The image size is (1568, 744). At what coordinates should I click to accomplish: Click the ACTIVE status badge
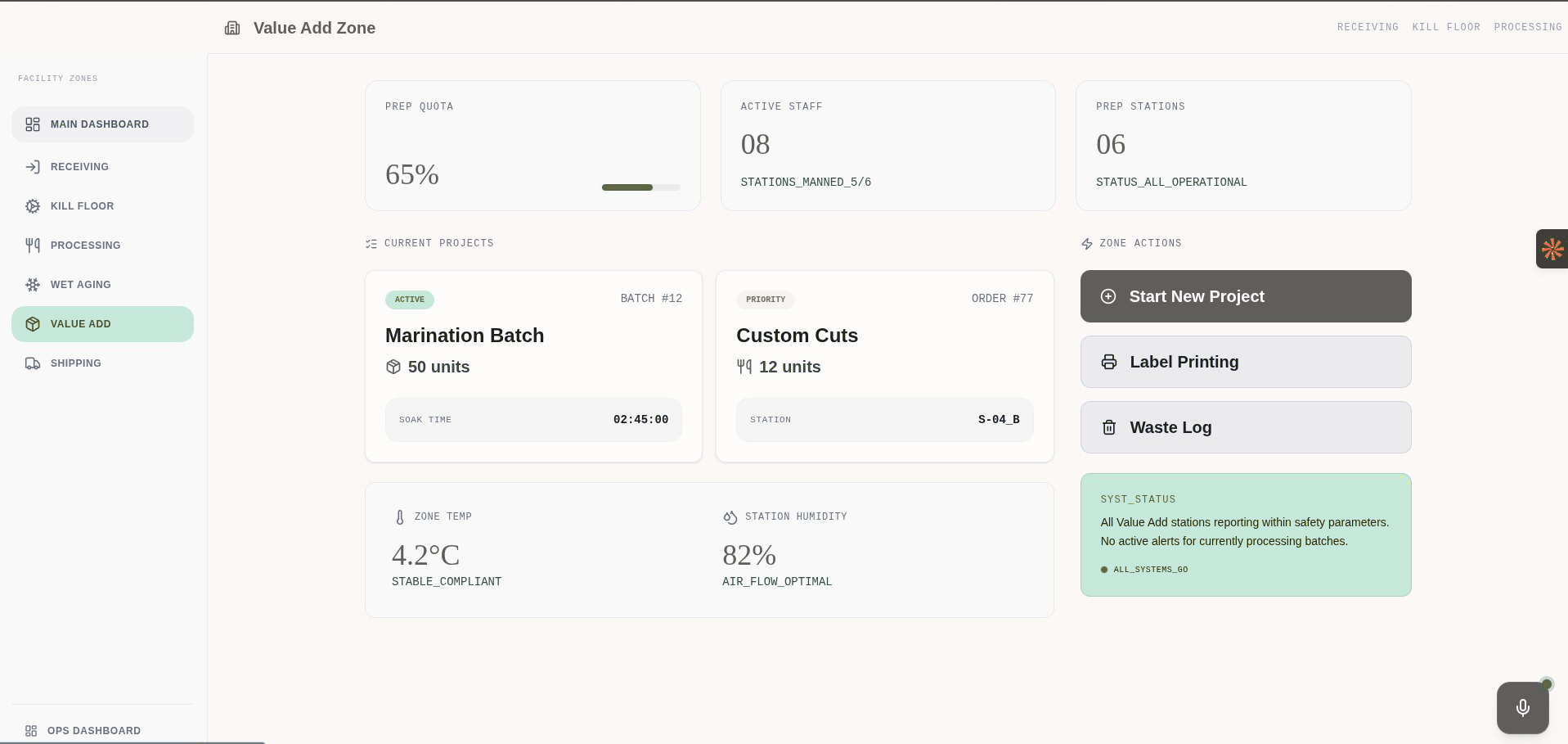click(410, 300)
